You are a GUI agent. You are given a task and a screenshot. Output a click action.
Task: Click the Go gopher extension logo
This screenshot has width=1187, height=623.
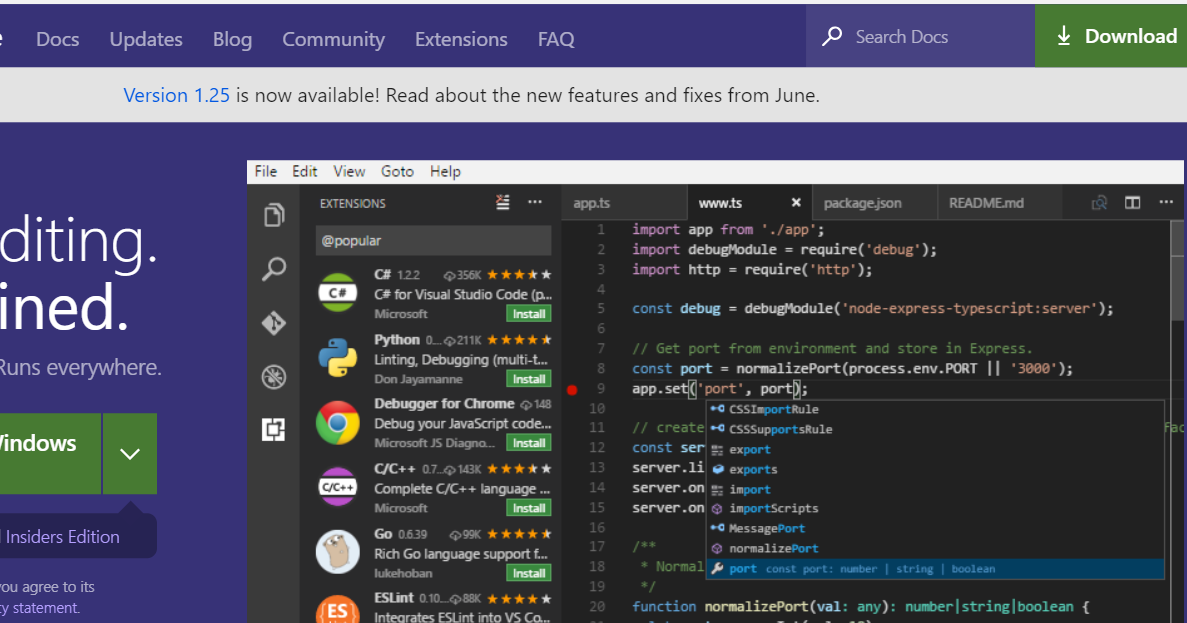338,552
